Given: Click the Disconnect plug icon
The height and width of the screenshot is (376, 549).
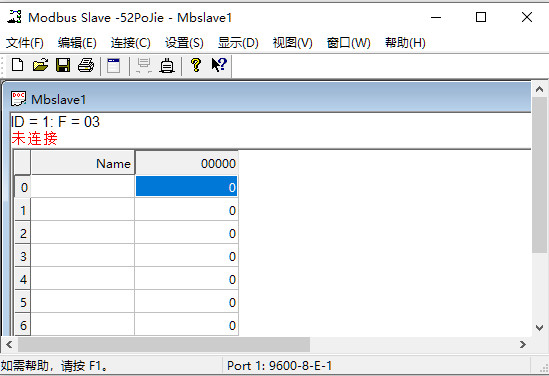Looking at the screenshot, I should [x=167, y=65].
